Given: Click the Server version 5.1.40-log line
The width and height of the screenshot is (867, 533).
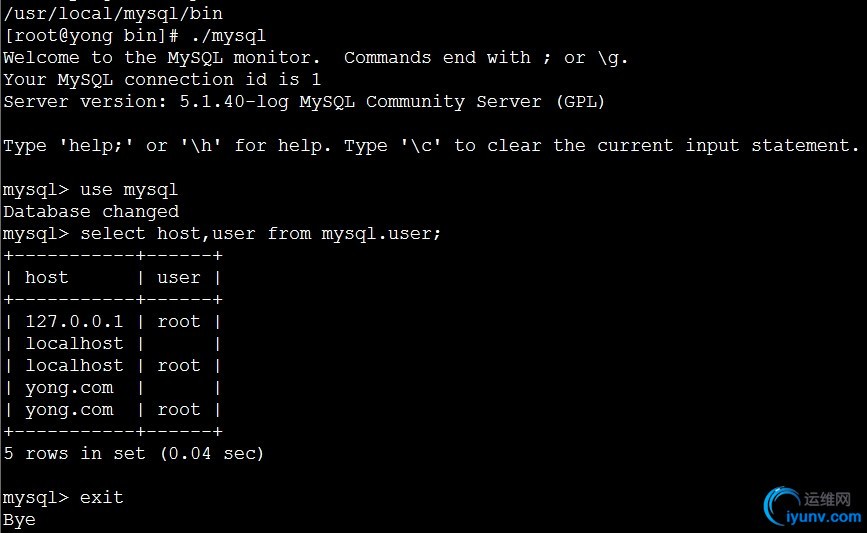Looking at the screenshot, I should 304,101.
